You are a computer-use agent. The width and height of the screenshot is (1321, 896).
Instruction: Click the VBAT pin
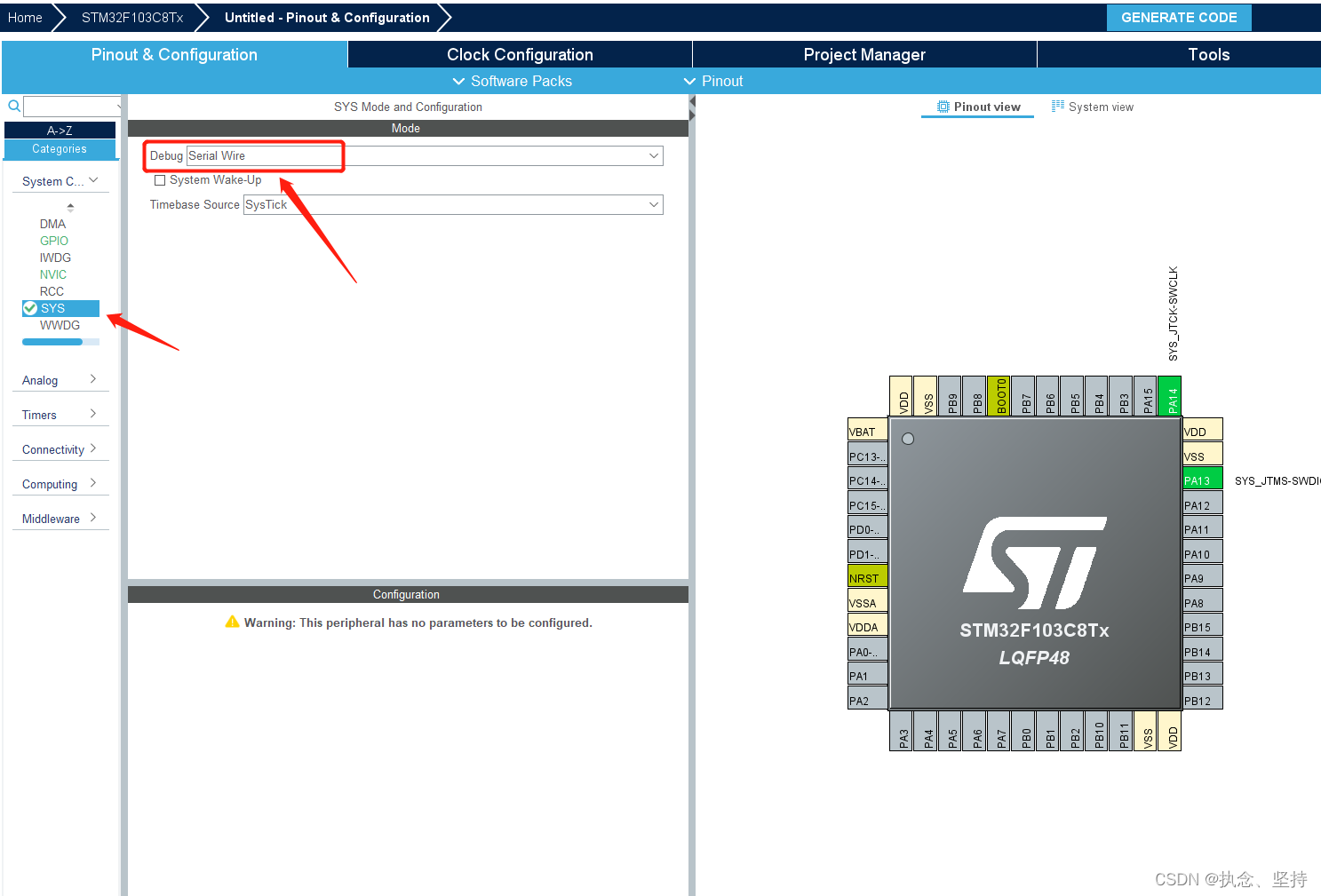tap(868, 430)
